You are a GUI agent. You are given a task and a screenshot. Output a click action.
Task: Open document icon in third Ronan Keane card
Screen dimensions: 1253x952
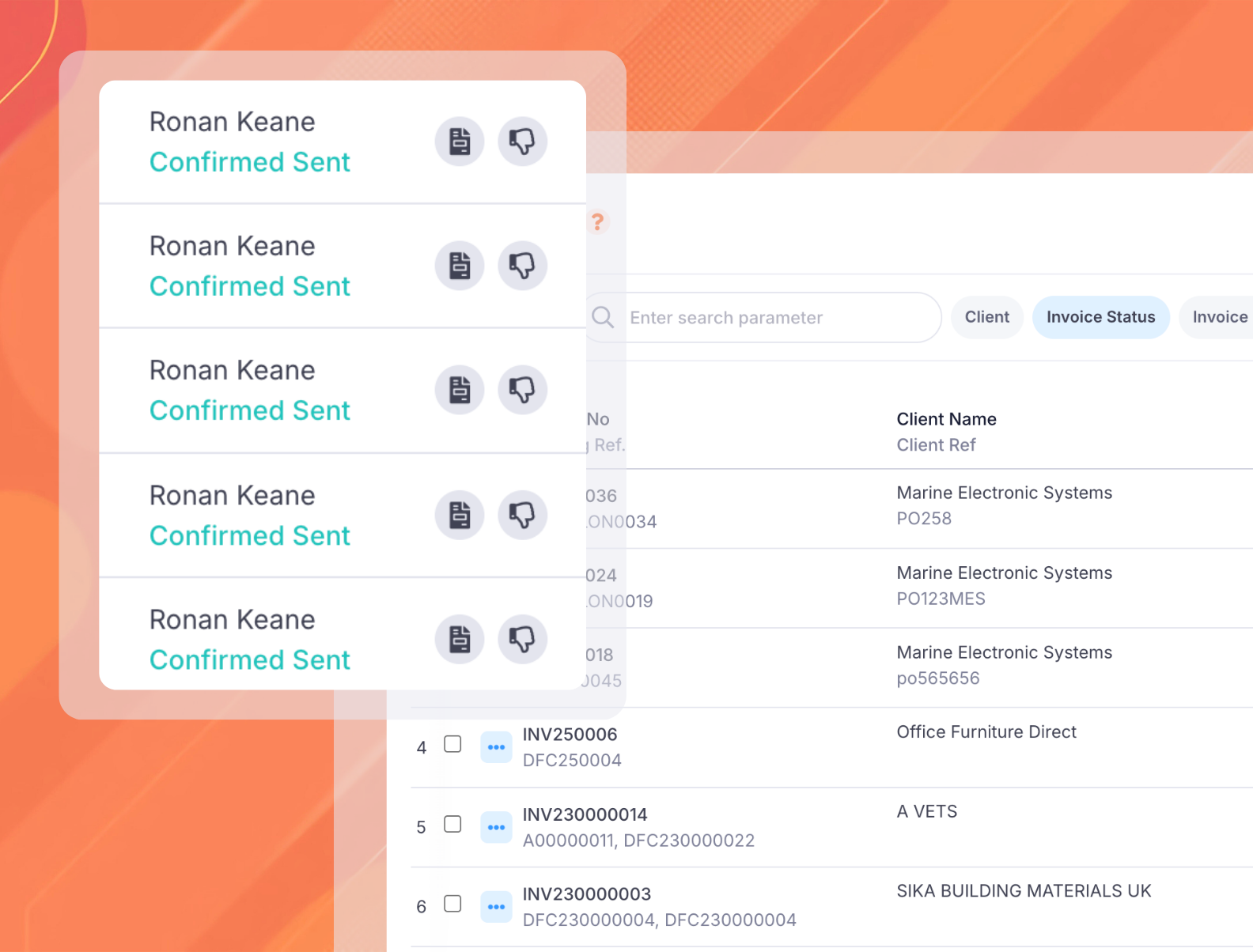coord(460,390)
